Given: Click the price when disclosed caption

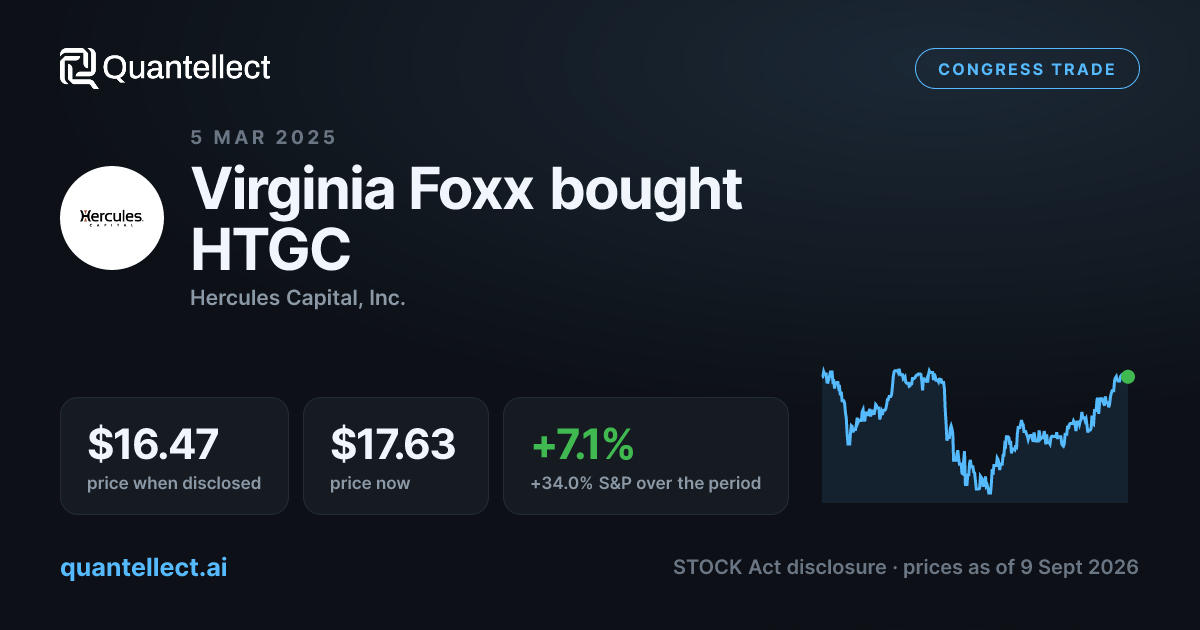Looking at the screenshot, I should pyautogui.click(x=174, y=483).
